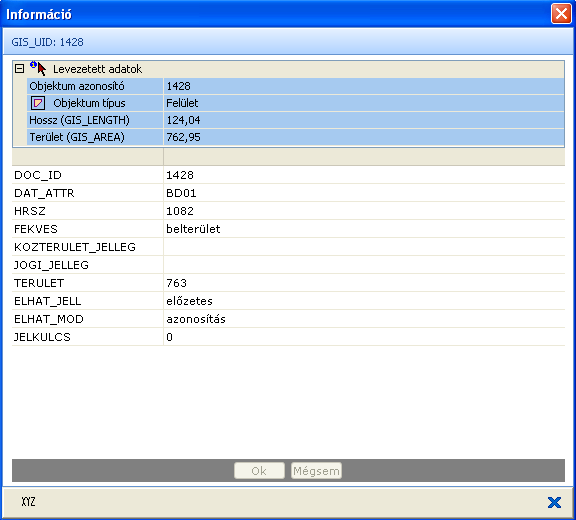The height and width of the screenshot is (520, 576).
Task: Click the belterület value cell
Action: [364, 229]
